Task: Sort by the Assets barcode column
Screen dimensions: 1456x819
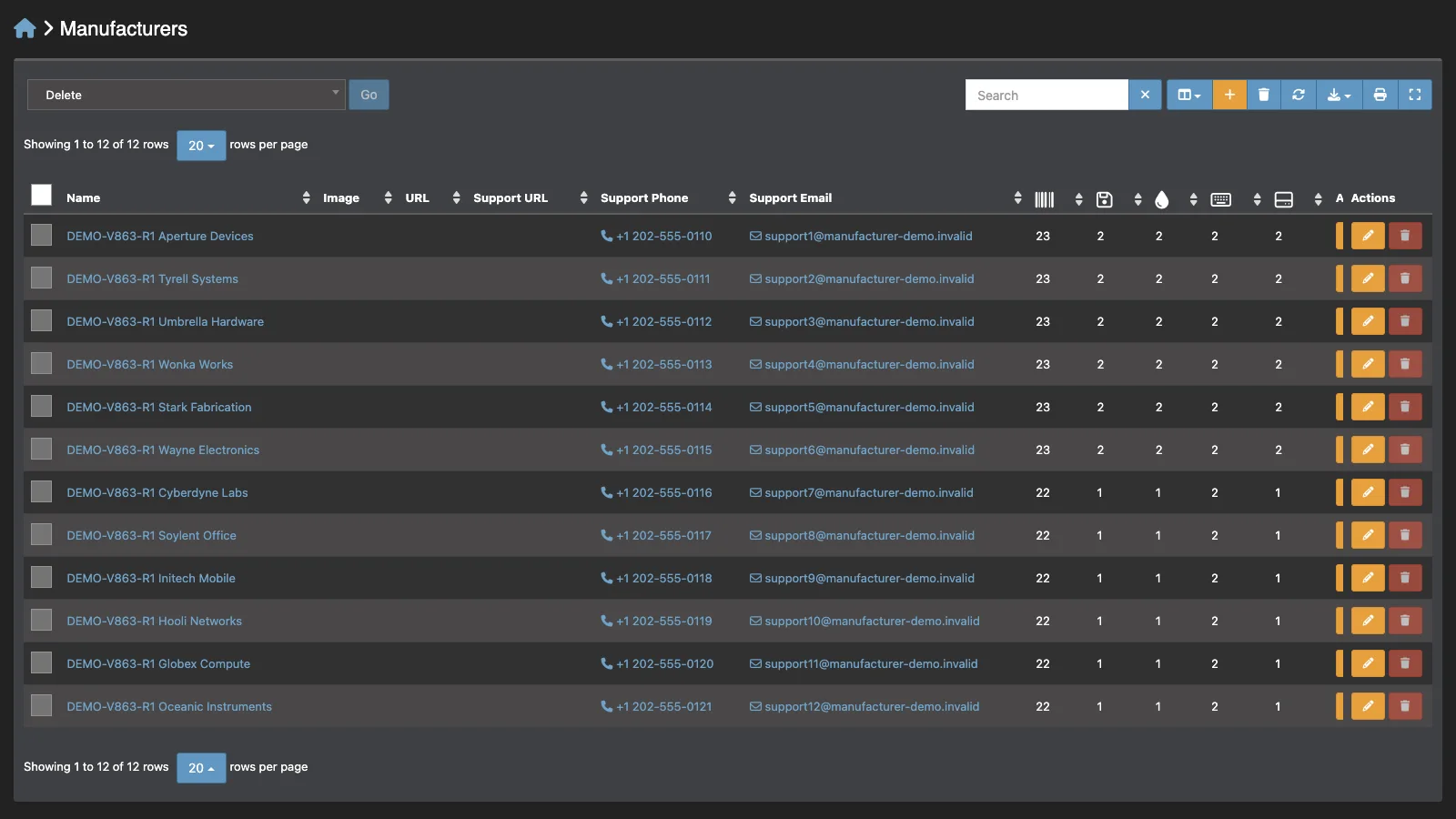Action: (x=1045, y=199)
